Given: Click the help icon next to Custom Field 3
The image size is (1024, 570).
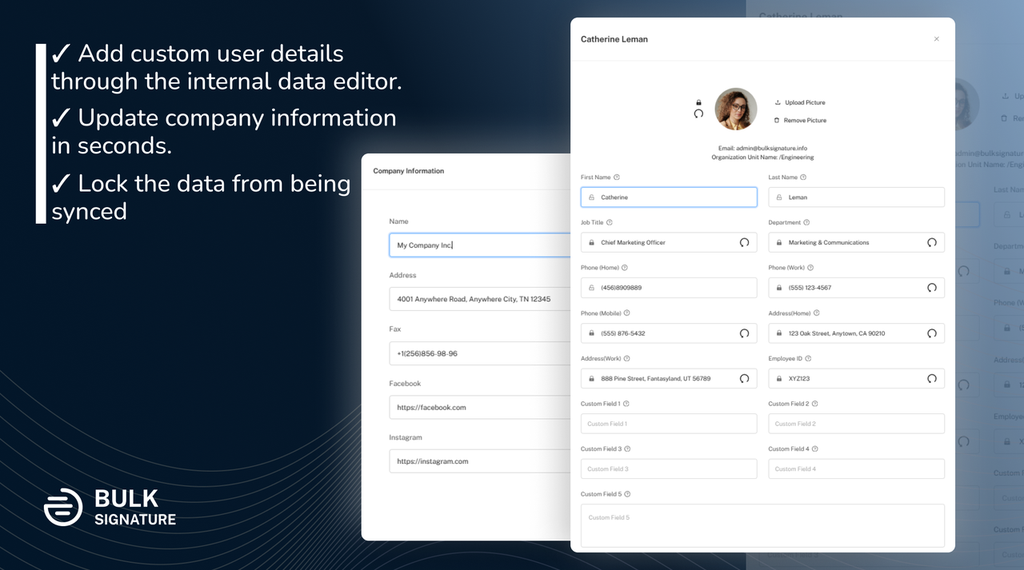Looking at the screenshot, I should pos(628,449).
